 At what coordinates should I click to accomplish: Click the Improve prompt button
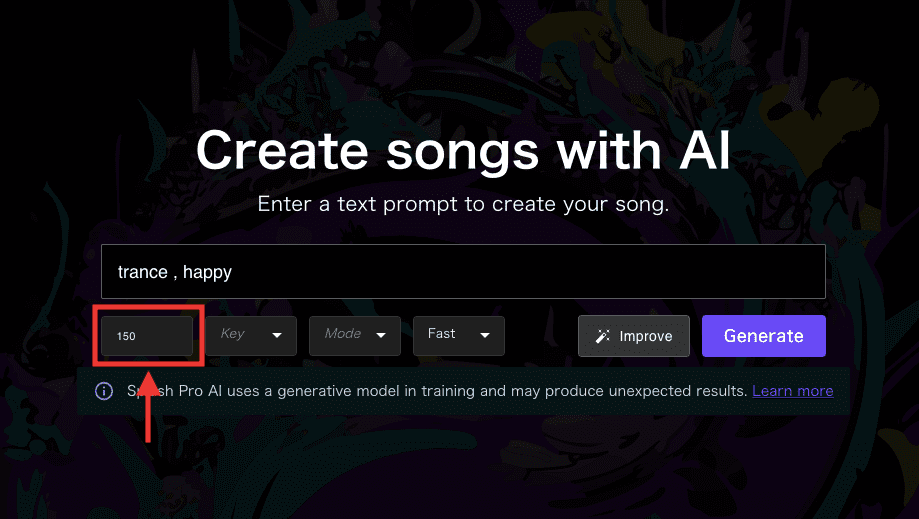[634, 336]
